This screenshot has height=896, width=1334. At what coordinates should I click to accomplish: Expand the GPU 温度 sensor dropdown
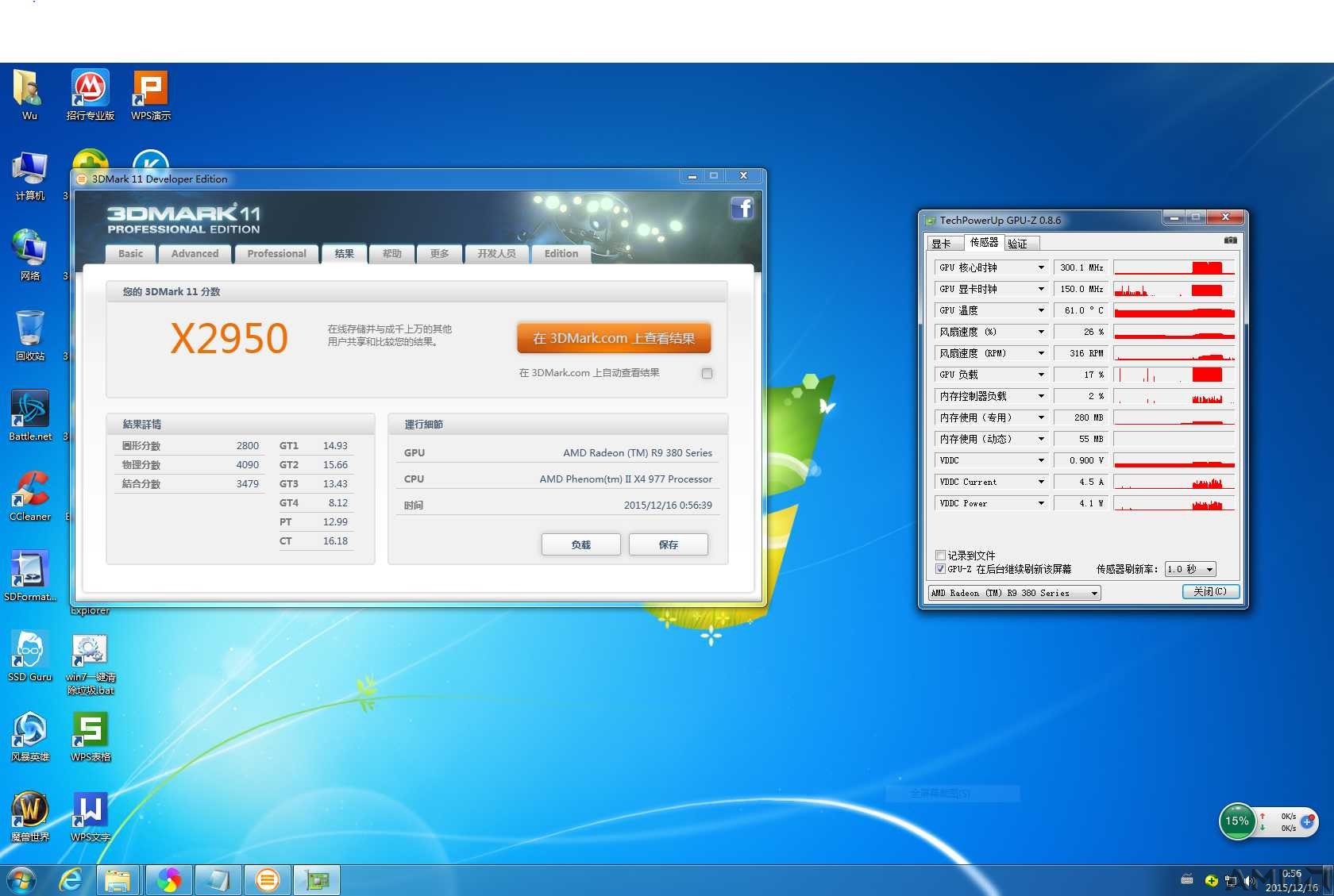point(1040,310)
